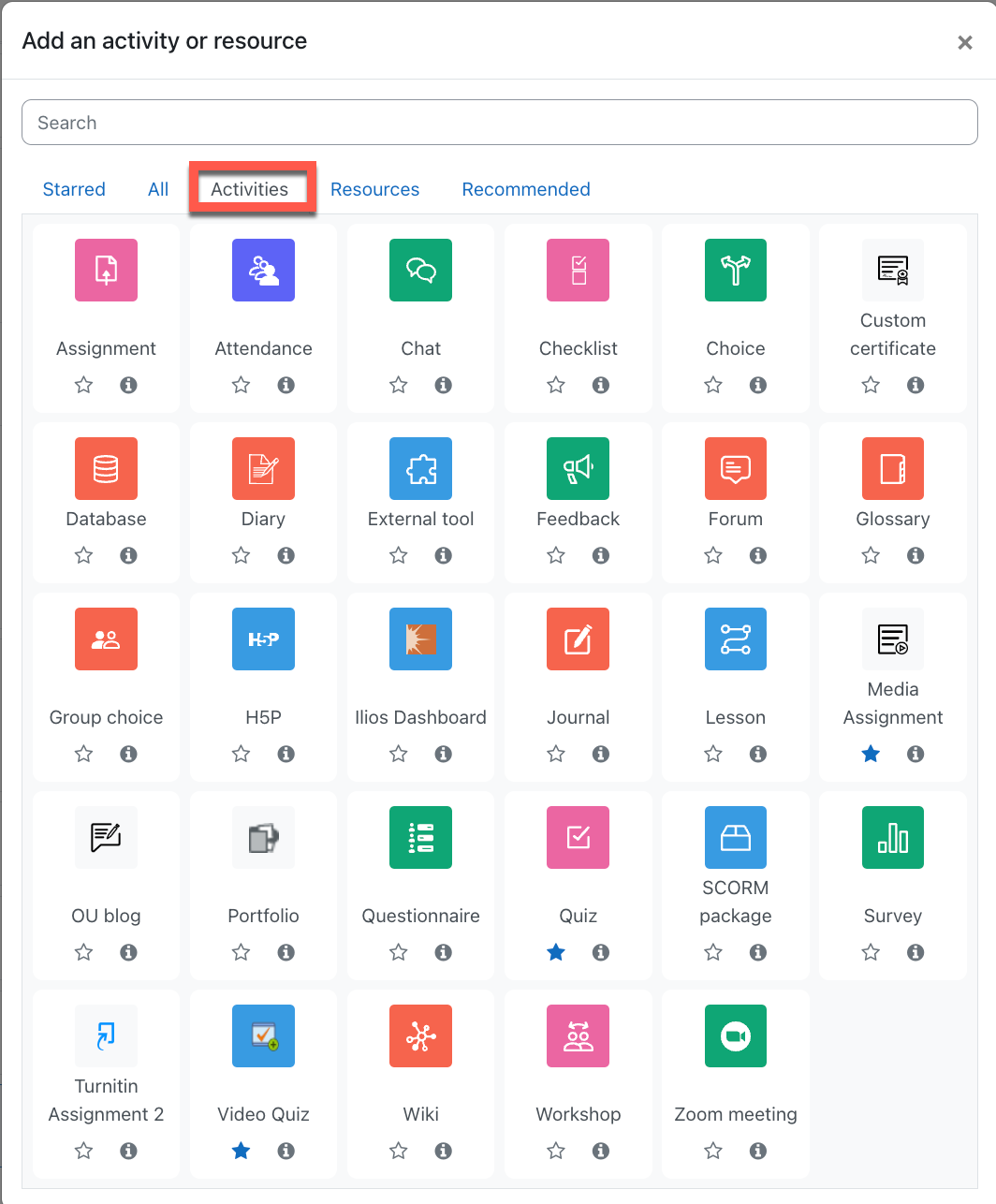Pick the Quiz activity icon
The height and width of the screenshot is (1204, 996).
[578, 837]
